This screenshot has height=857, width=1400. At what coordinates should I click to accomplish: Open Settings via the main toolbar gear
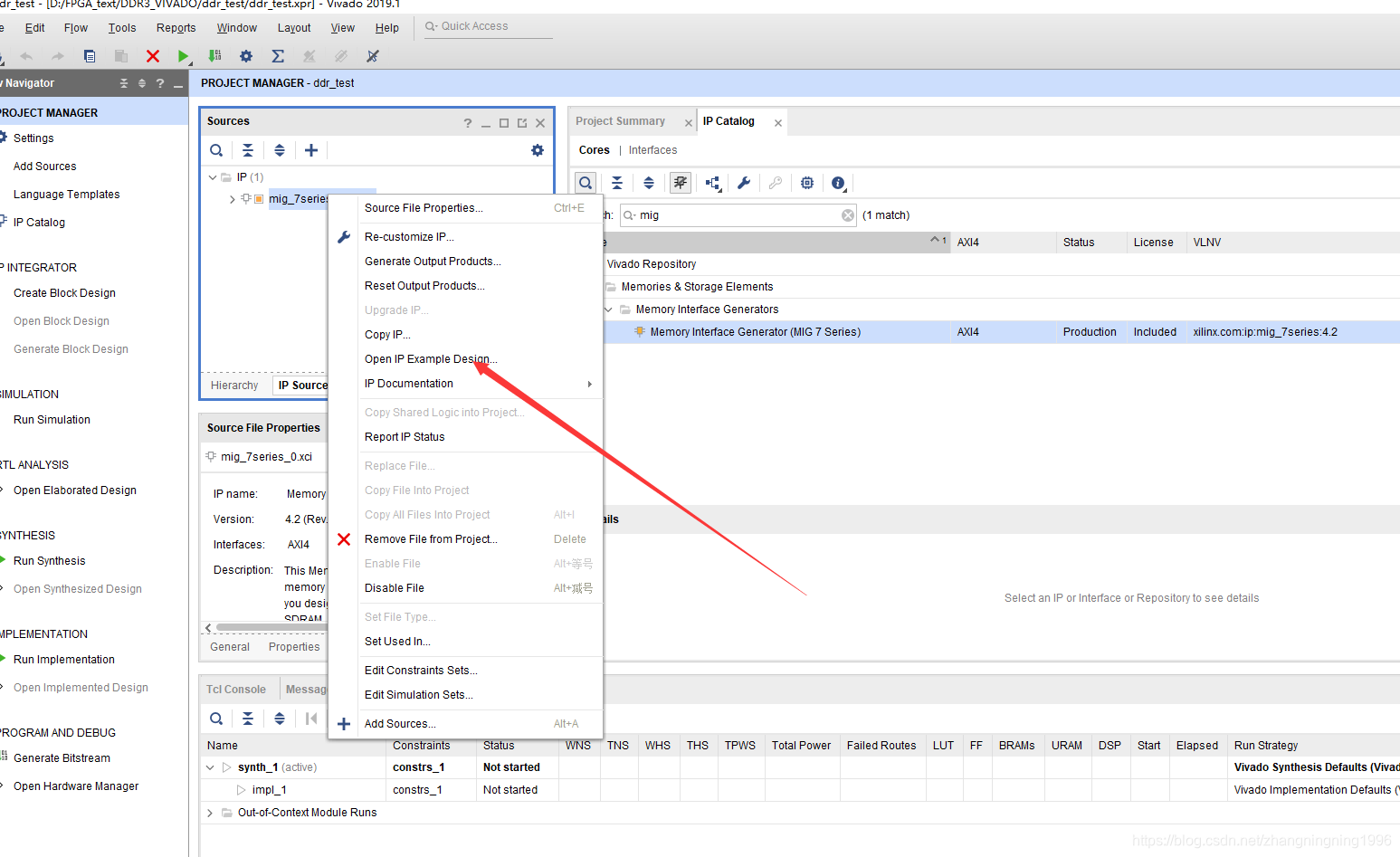click(x=246, y=56)
